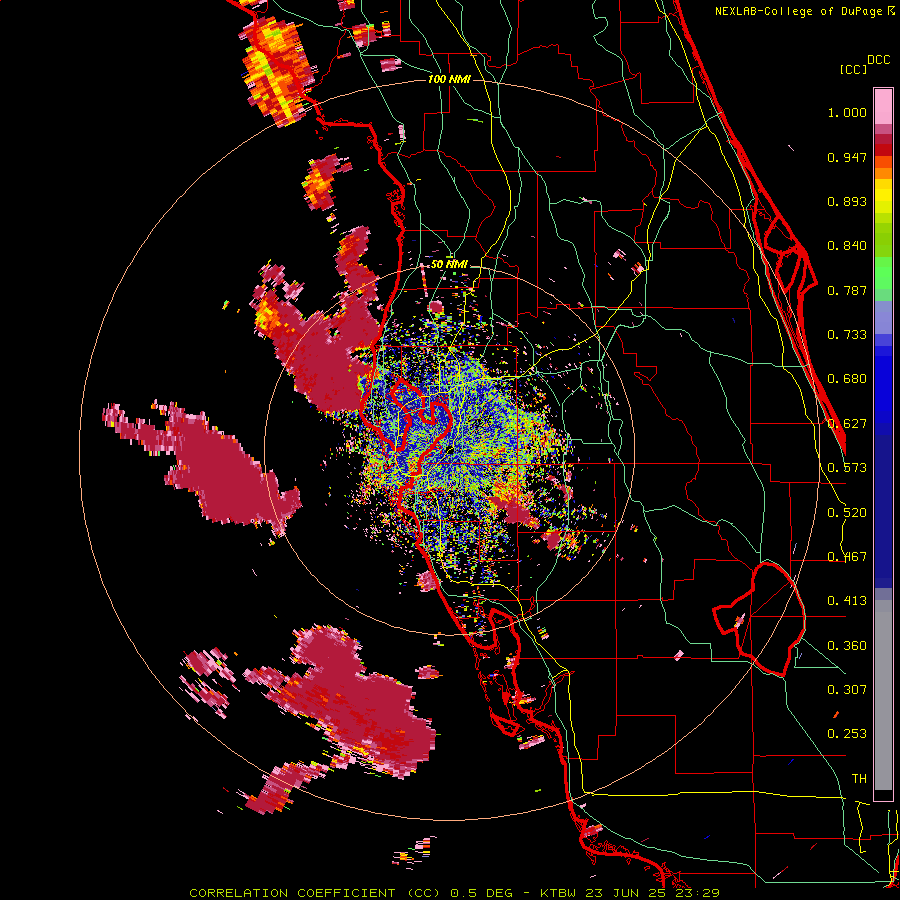Image resolution: width=900 pixels, height=900 pixels.
Task: Click the DCC product label
Action: [879, 59]
